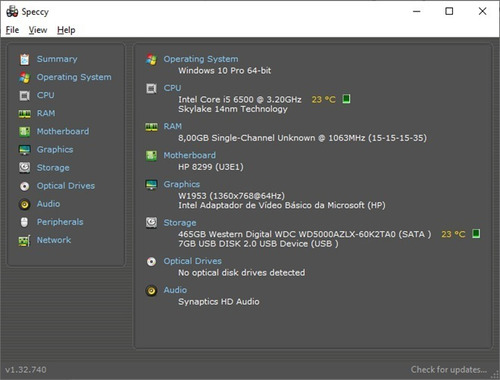Select Operating System in the sidebar
Image resolution: width=500 pixels, height=380 pixels.
[x=74, y=77]
